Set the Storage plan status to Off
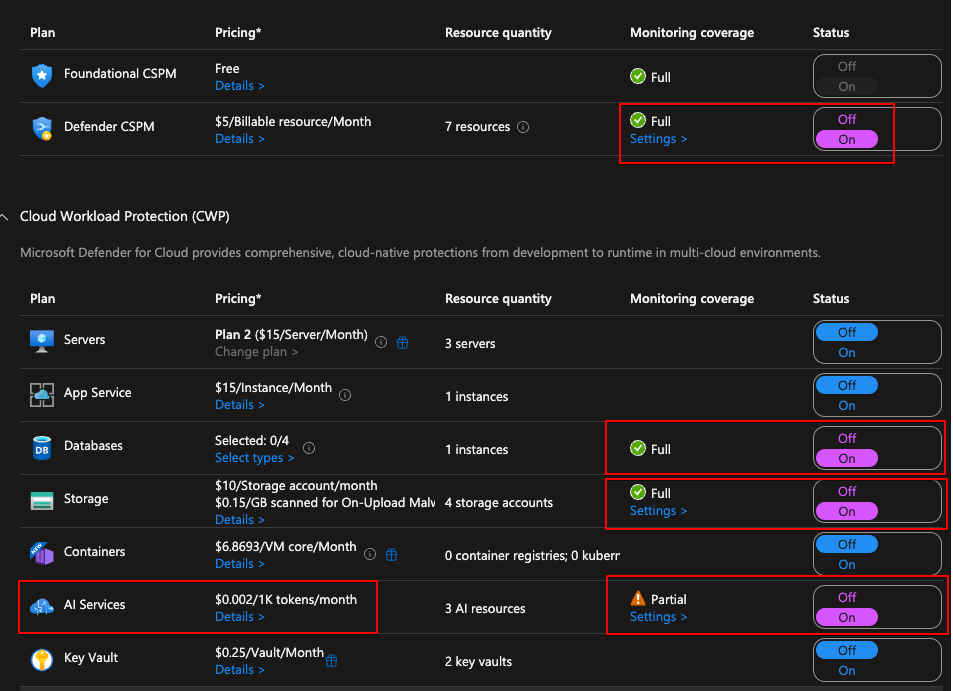This screenshot has height=691, width=953. [x=846, y=491]
